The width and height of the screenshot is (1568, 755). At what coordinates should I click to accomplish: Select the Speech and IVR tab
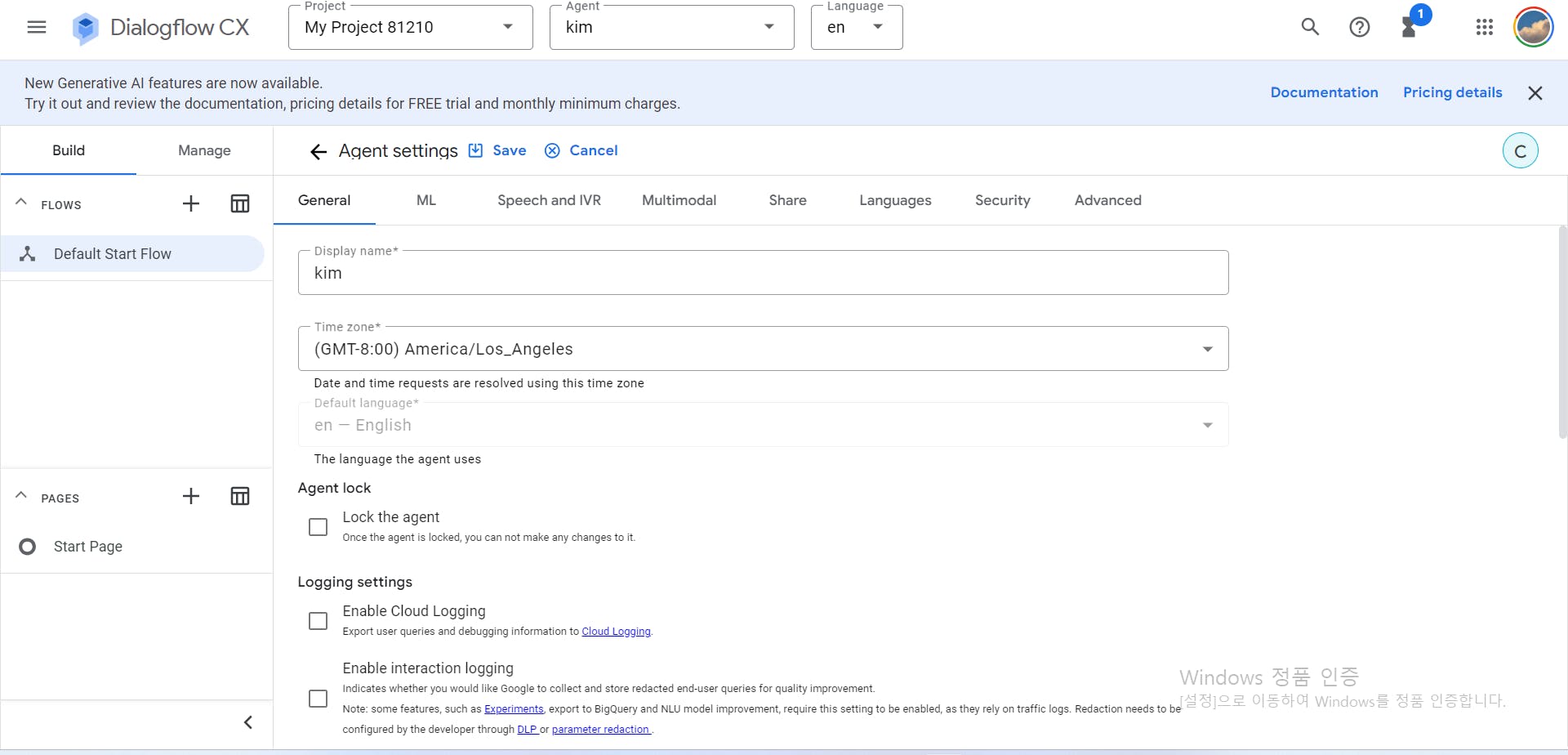click(x=549, y=200)
